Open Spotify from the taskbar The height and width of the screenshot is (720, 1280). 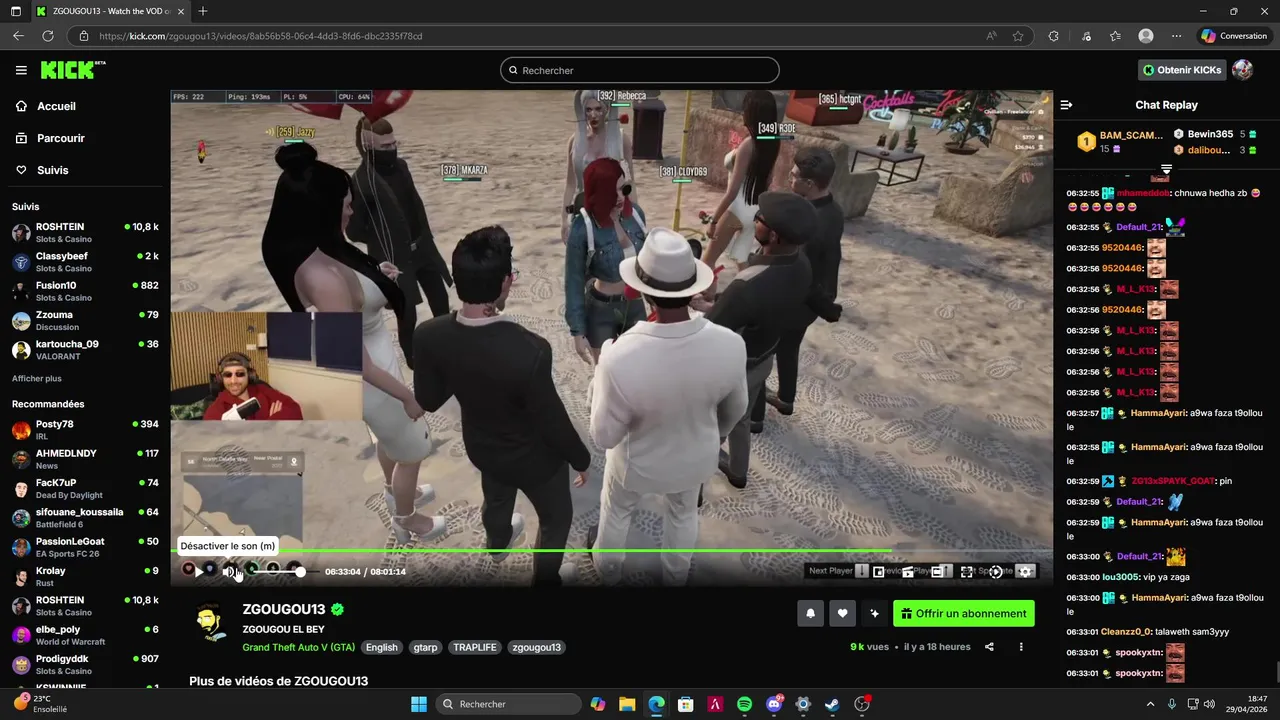click(744, 704)
